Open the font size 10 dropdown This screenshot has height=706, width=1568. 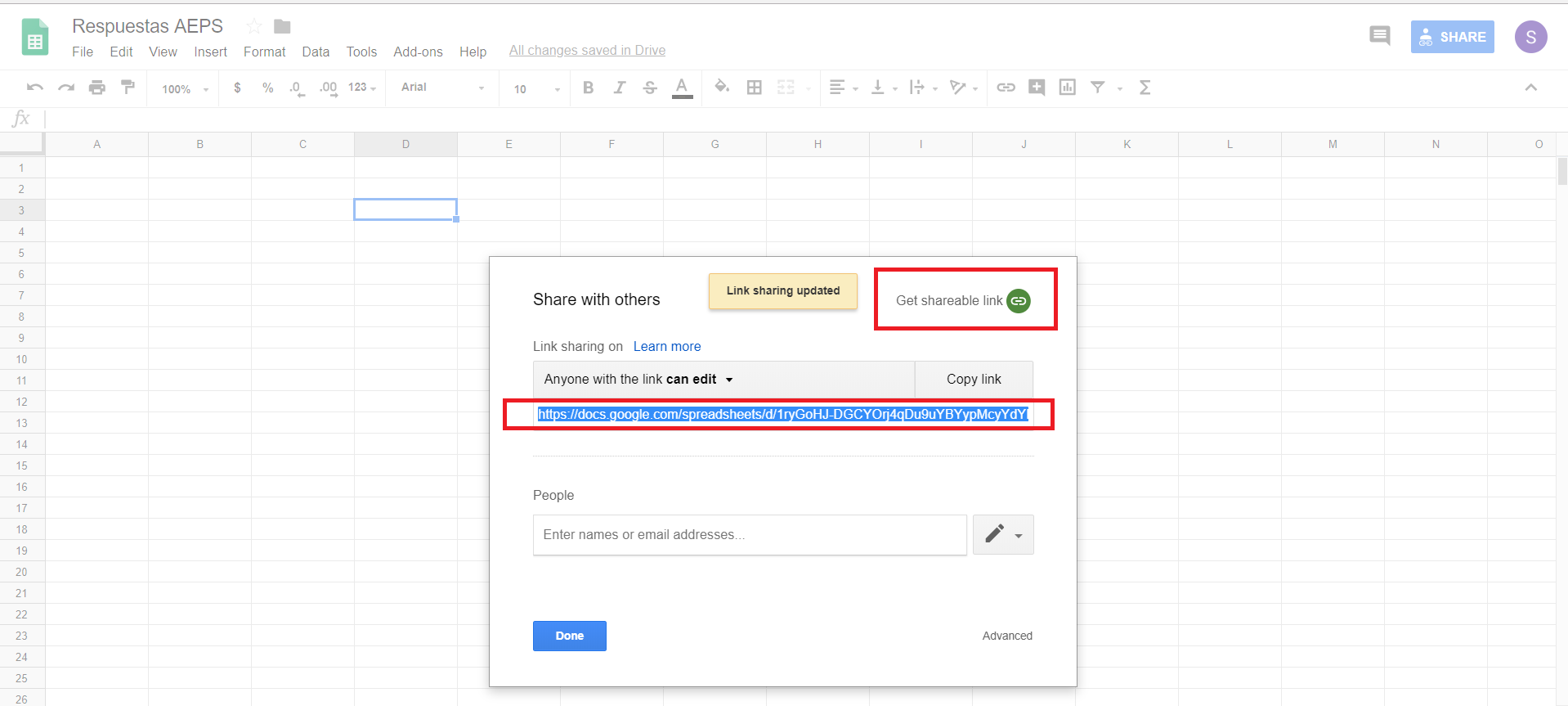(x=536, y=88)
